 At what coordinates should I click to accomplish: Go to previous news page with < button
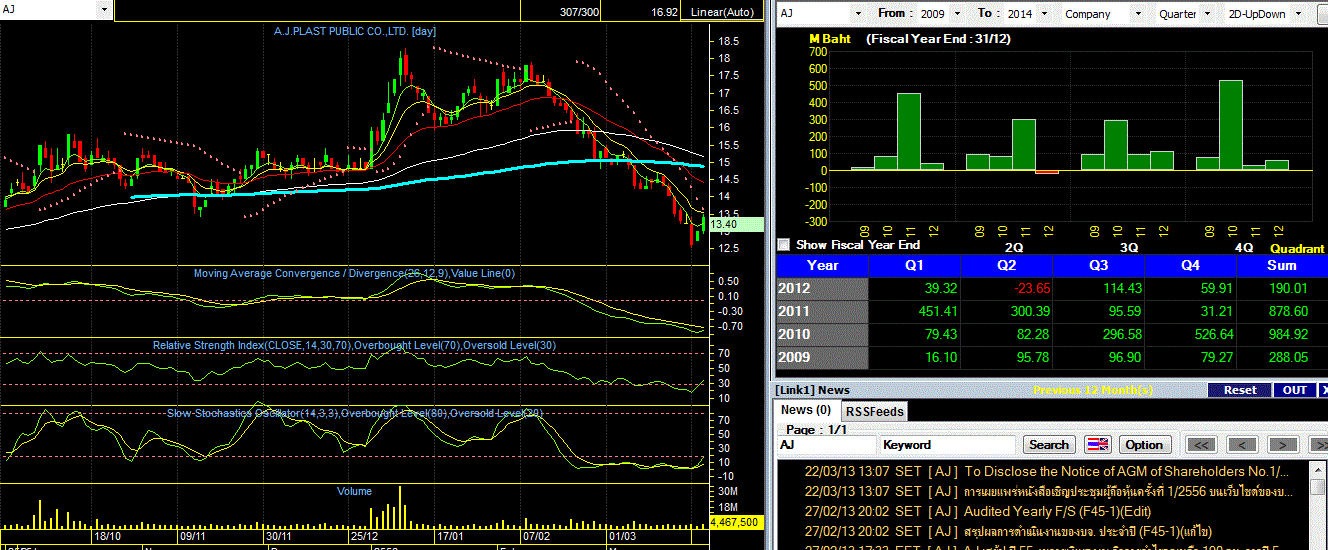(1242, 445)
